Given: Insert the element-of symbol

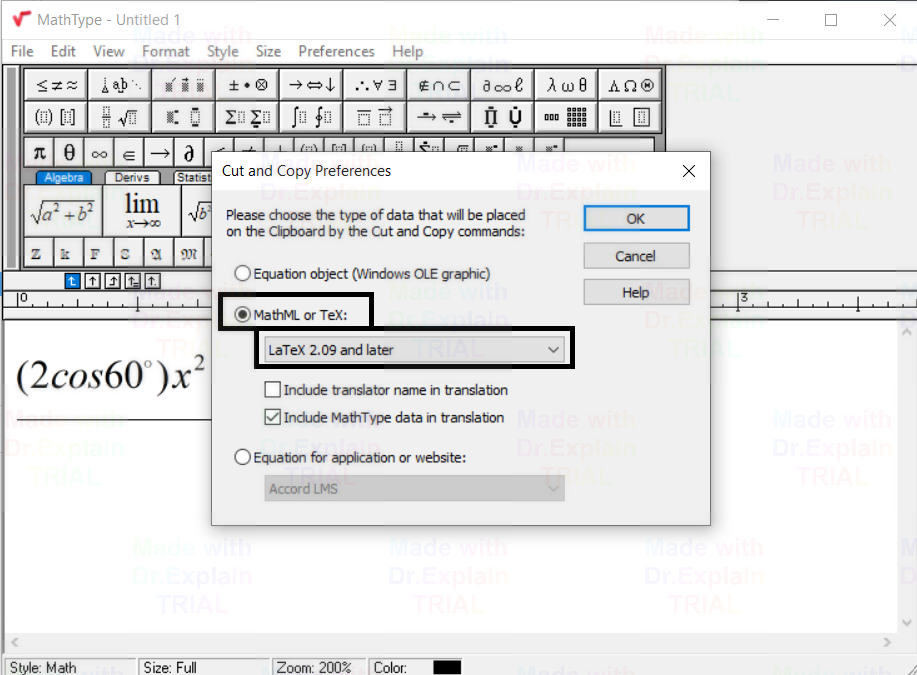Looking at the screenshot, I should [x=129, y=153].
